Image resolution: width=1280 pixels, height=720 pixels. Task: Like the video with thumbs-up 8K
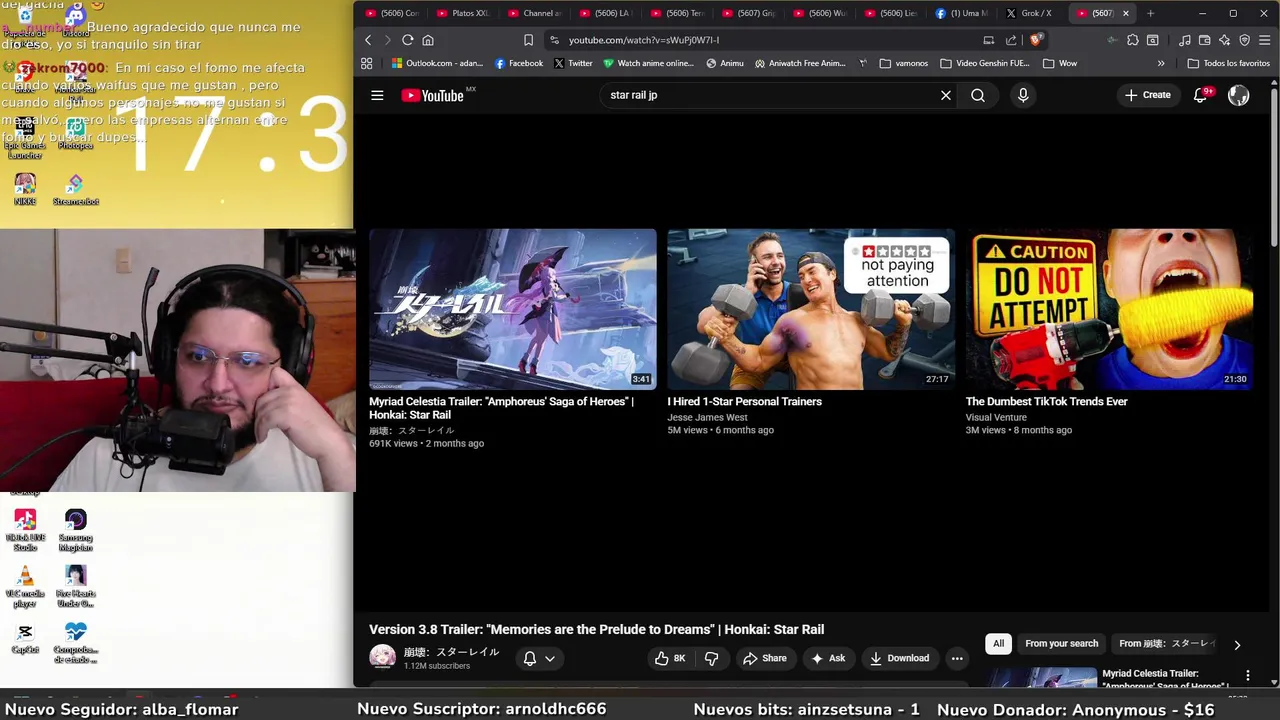[670, 658]
